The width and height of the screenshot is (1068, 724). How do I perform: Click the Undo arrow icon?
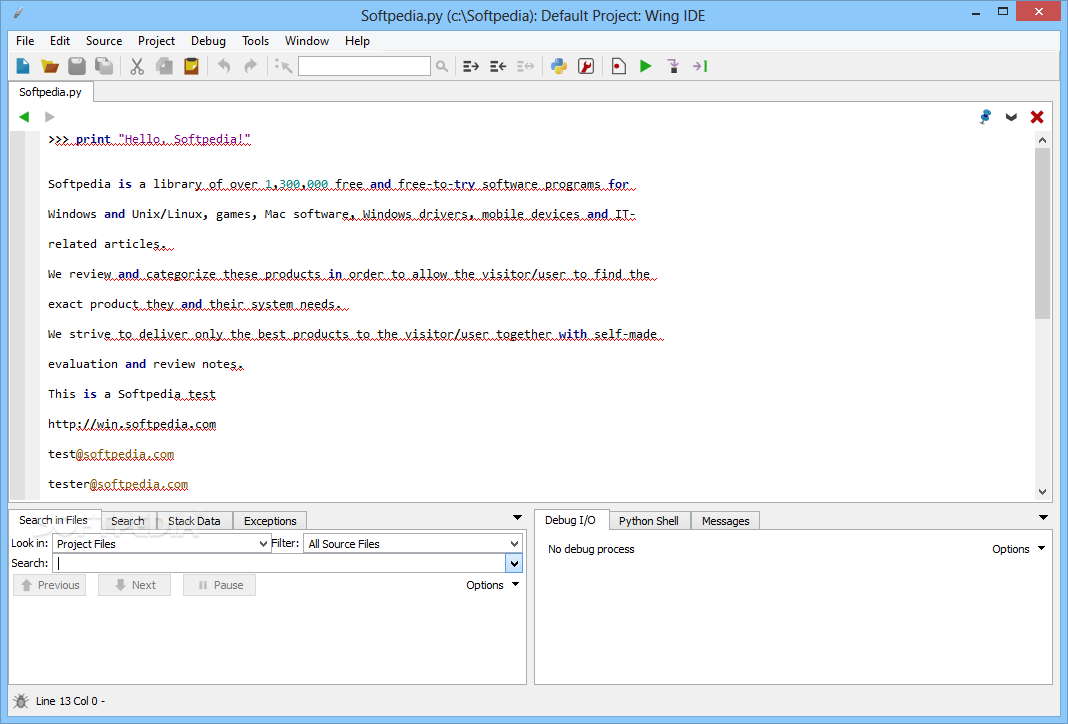pos(224,66)
